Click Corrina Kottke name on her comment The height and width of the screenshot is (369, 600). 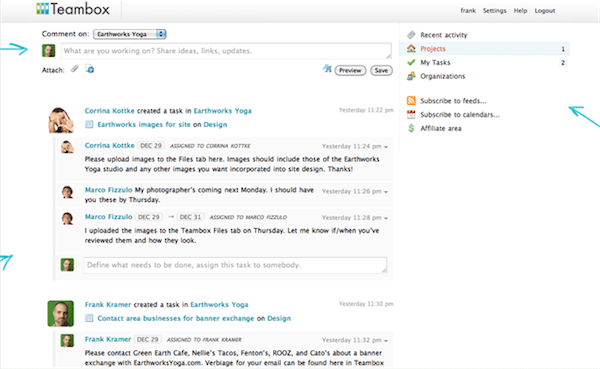click(109, 145)
